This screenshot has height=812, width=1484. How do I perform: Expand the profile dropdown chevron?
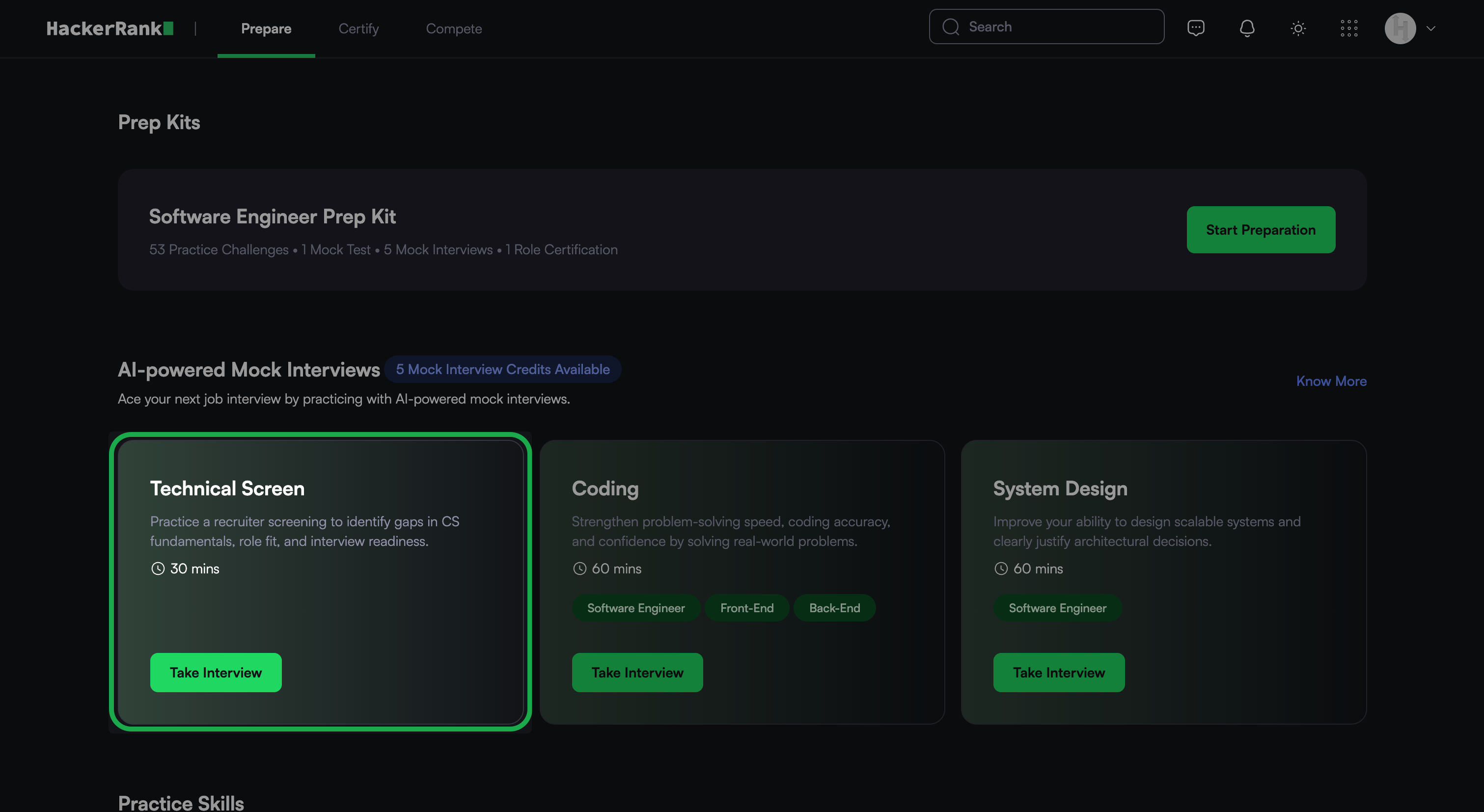pyautogui.click(x=1430, y=27)
